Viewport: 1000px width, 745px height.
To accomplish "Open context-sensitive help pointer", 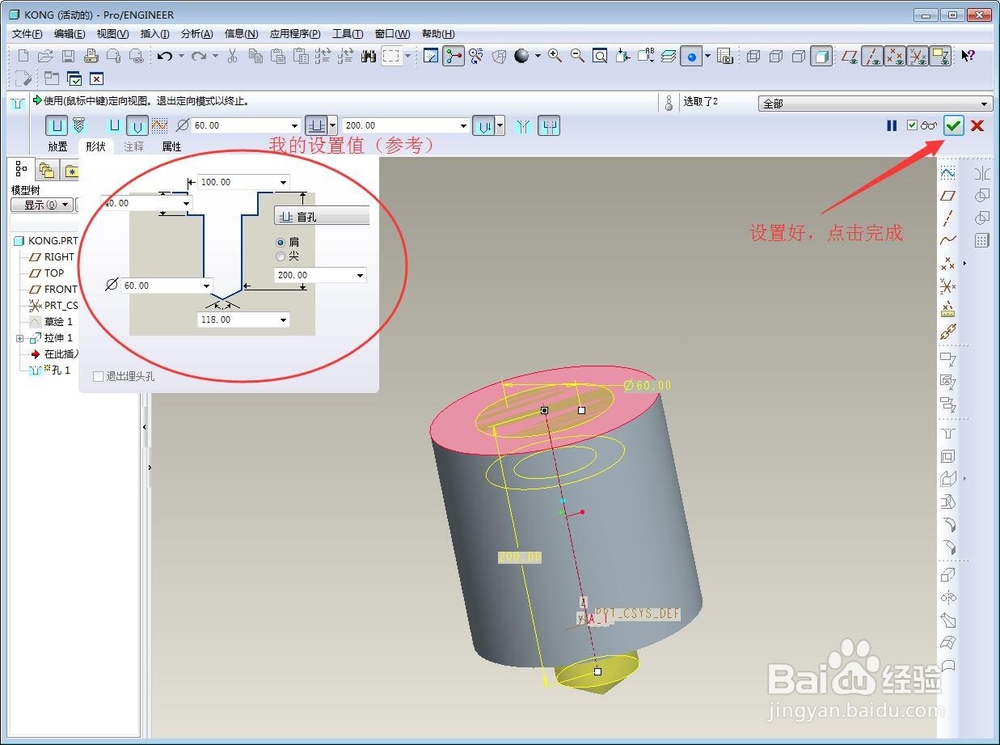I will pos(968,56).
